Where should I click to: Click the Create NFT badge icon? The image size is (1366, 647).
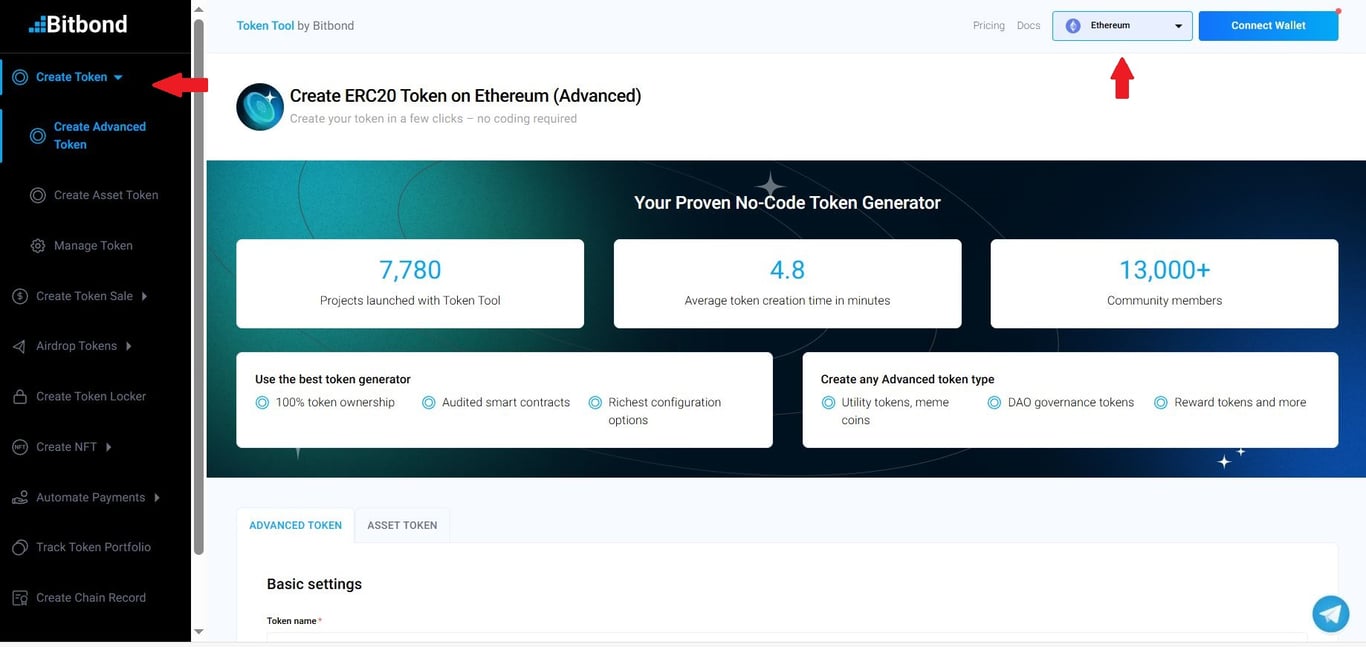(x=19, y=447)
